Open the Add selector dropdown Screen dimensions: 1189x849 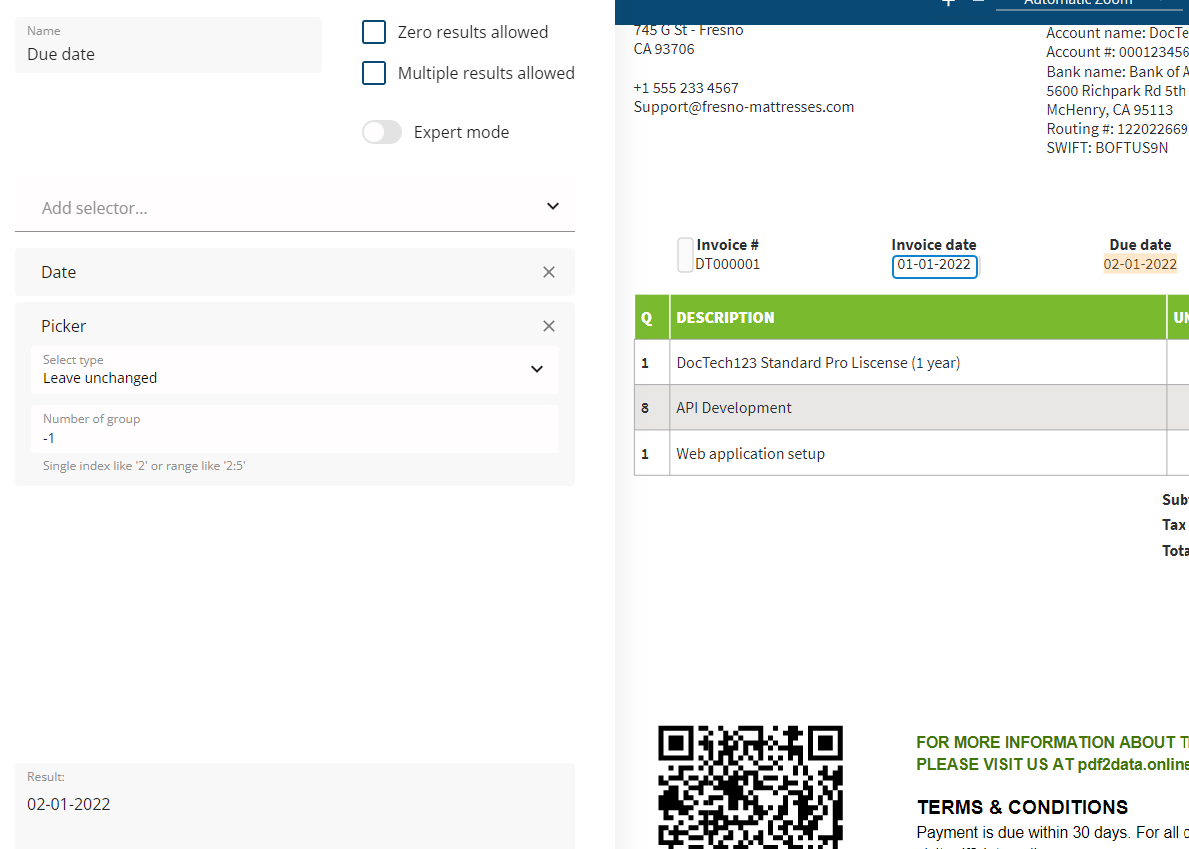[295, 207]
